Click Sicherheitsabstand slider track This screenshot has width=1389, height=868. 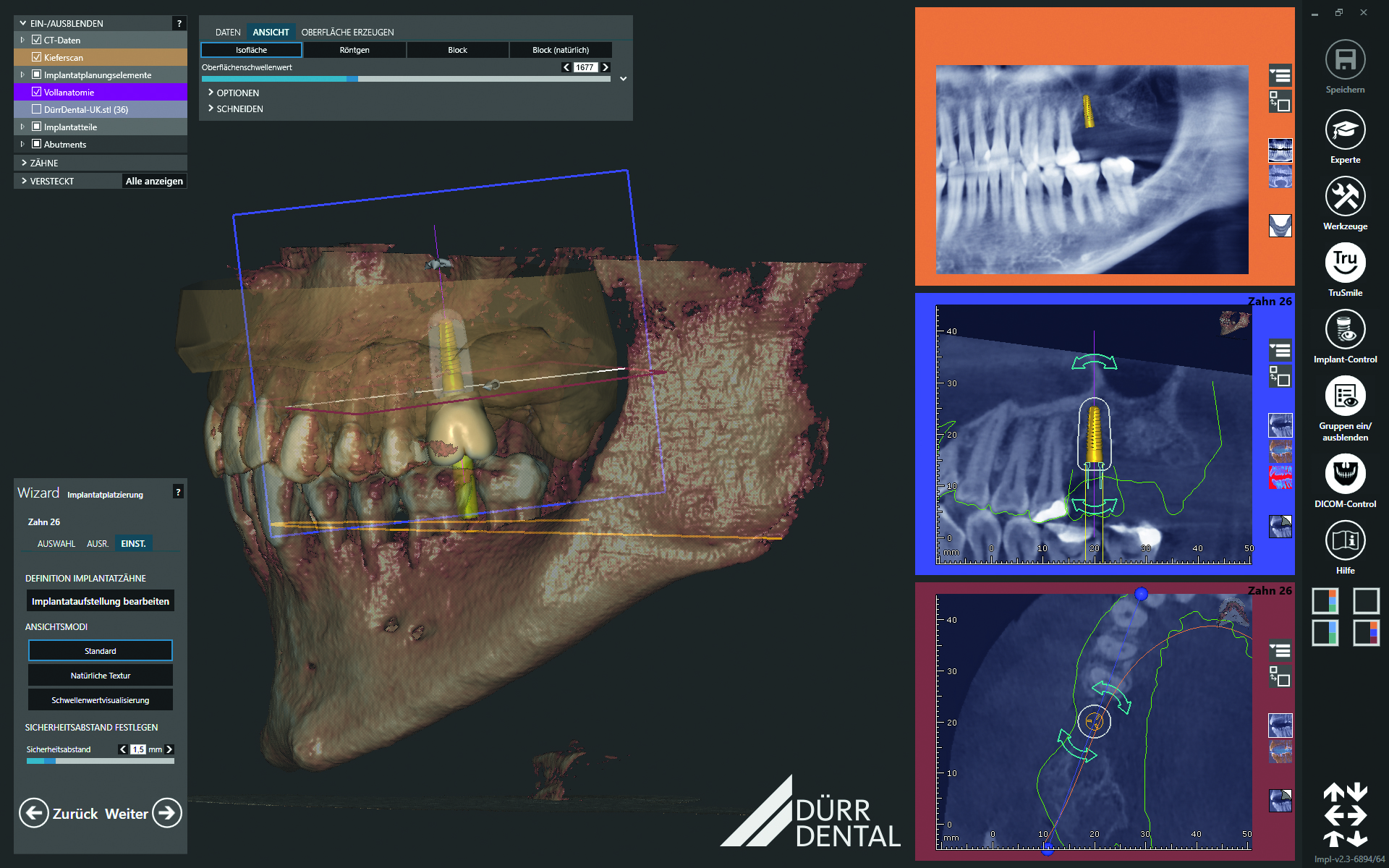click(x=101, y=761)
